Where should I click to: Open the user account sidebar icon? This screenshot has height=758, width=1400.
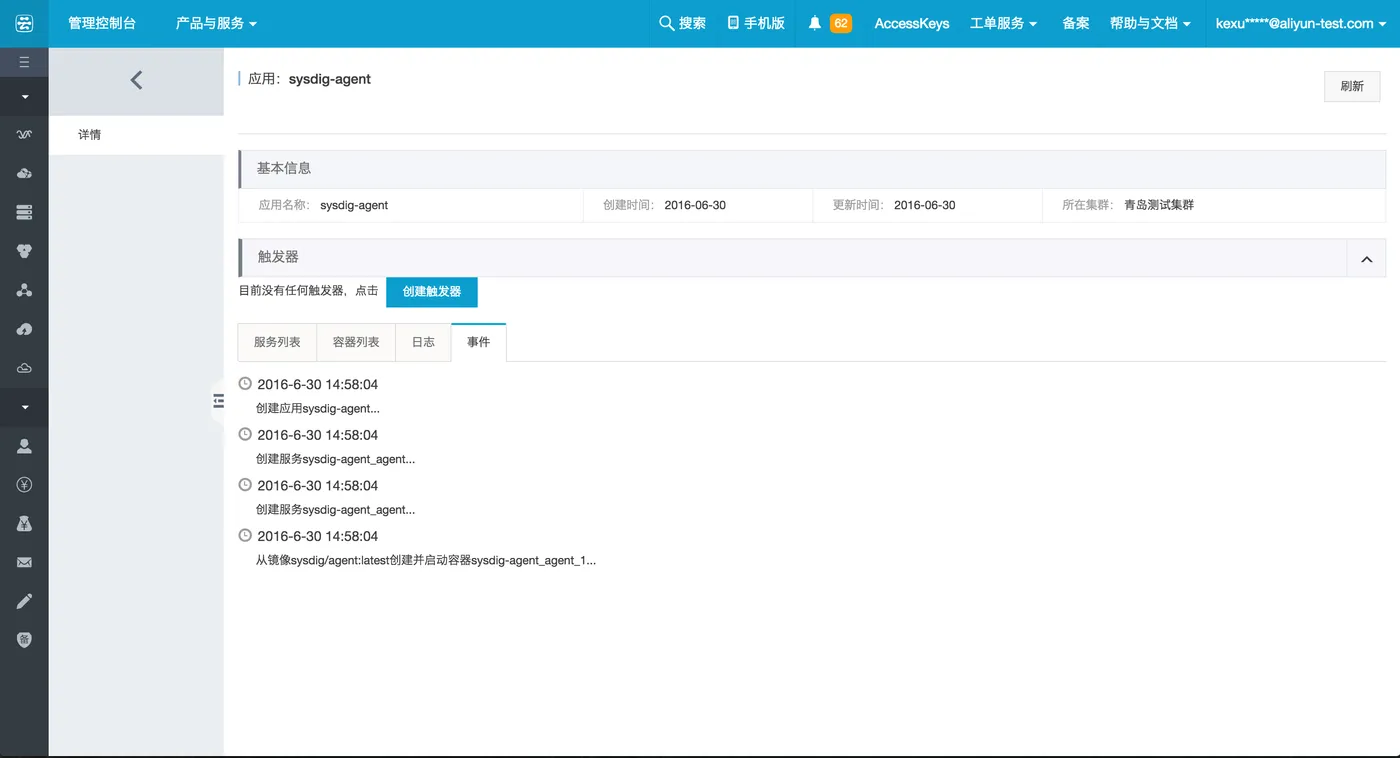24,446
